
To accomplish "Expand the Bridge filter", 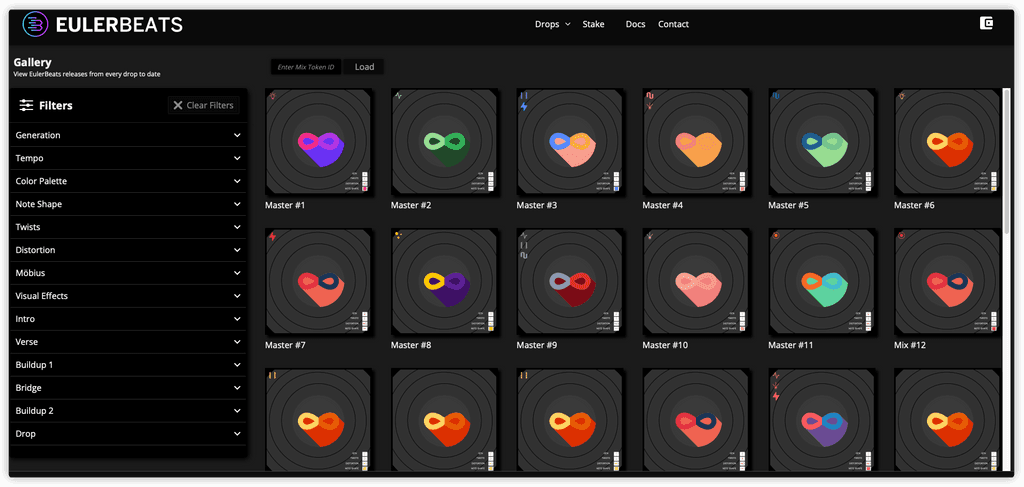I will click(x=129, y=388).
